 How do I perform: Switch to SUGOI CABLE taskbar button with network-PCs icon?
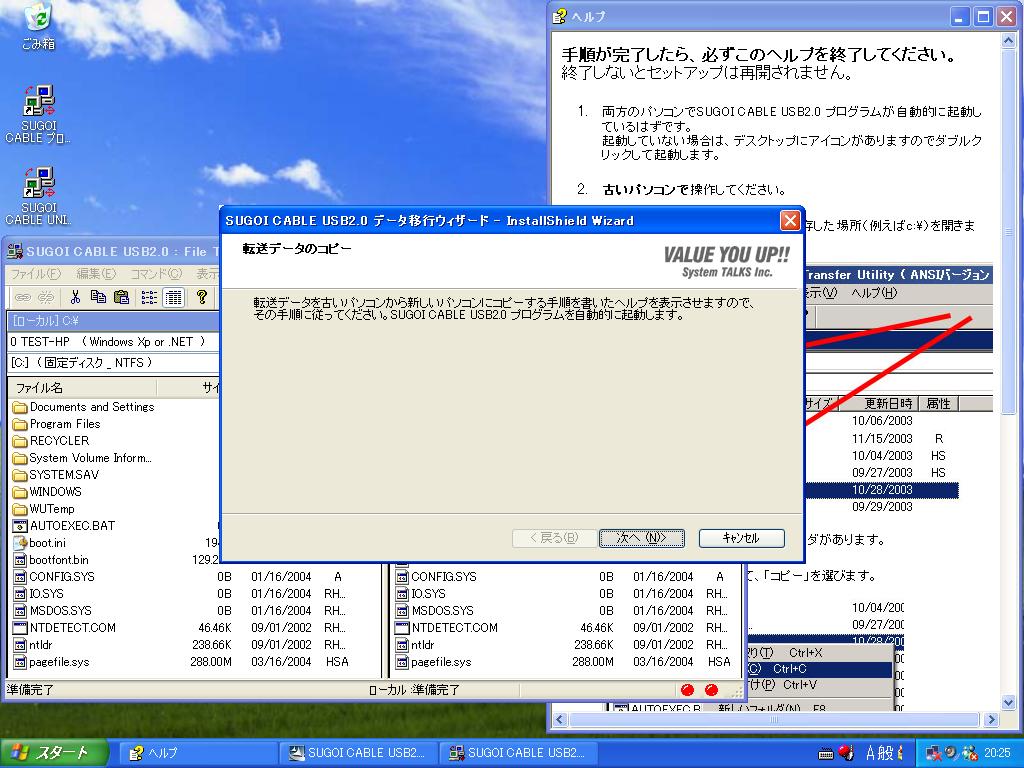pyautogui.click(x=517, y=753)
